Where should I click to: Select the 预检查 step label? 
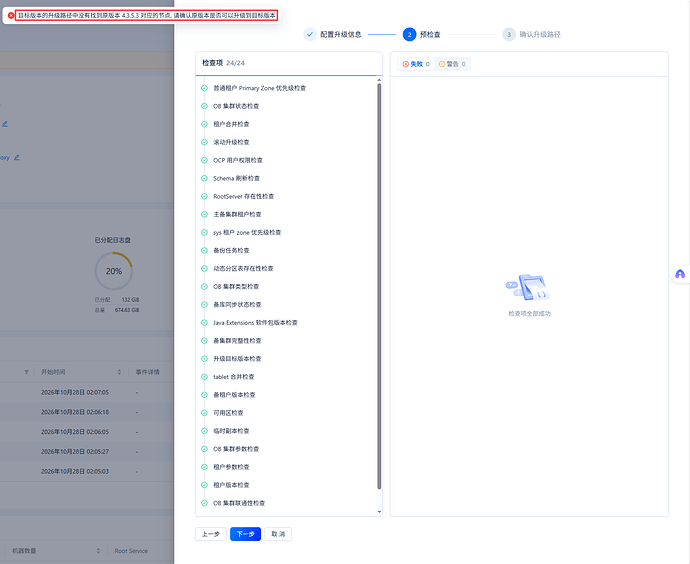coord(430,34)
